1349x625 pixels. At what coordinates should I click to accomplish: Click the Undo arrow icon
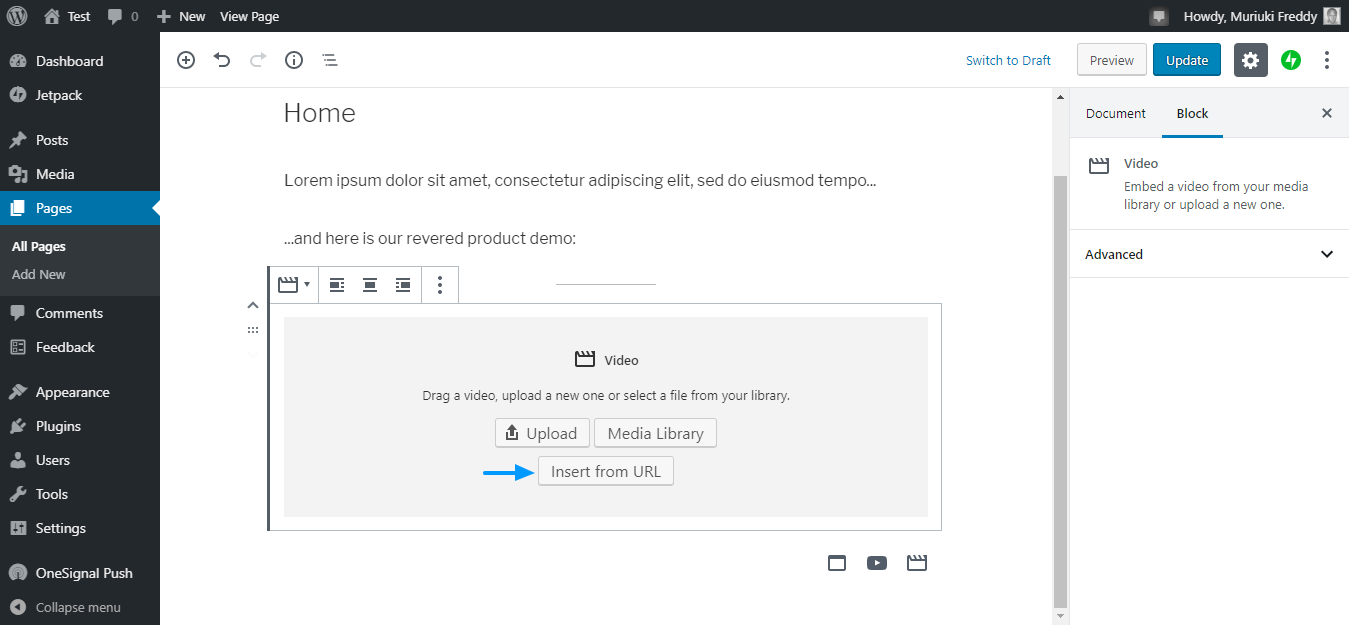point(222,60)
